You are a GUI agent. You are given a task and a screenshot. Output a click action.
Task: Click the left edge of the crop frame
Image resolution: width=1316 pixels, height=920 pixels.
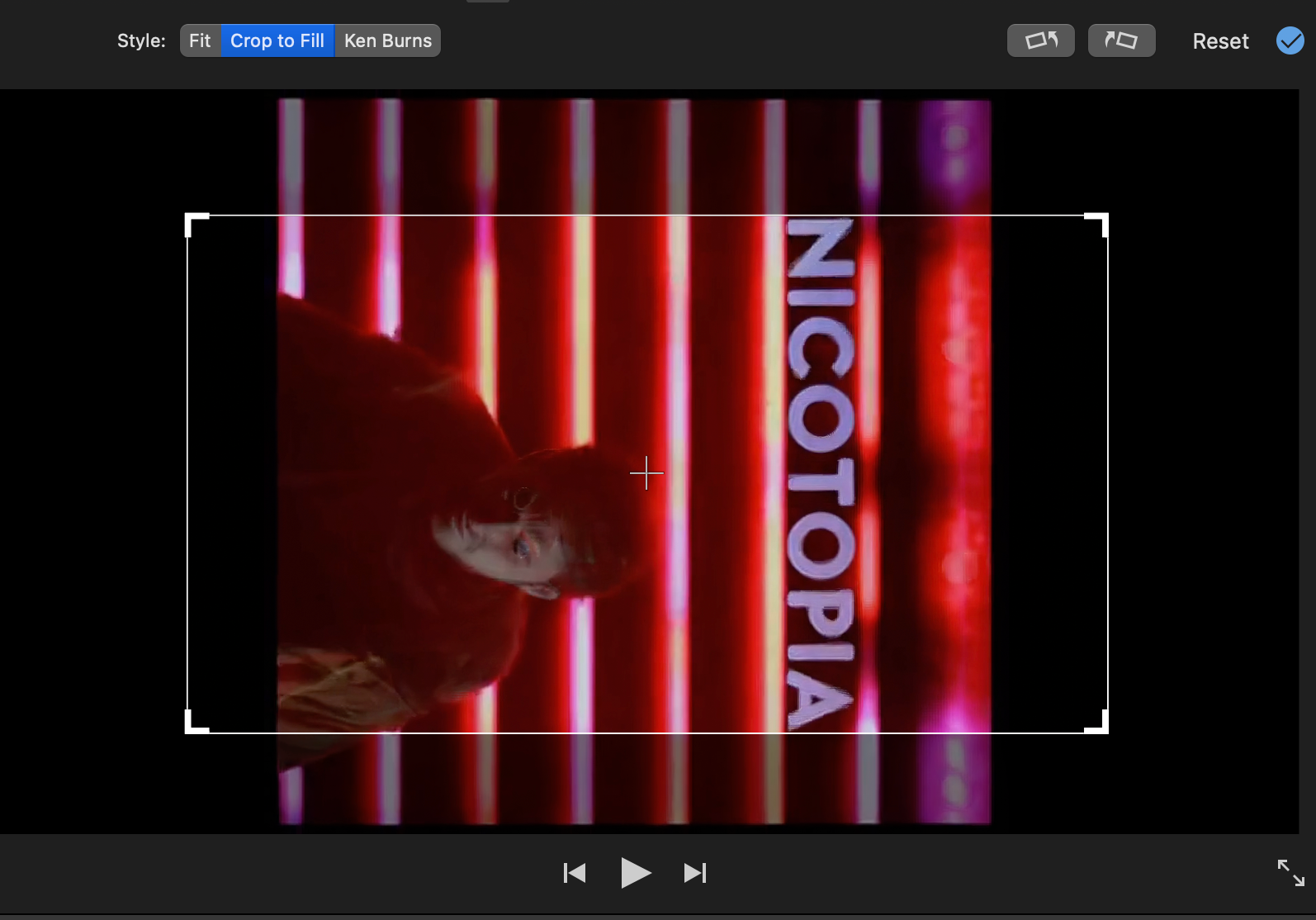pos(188,473)
